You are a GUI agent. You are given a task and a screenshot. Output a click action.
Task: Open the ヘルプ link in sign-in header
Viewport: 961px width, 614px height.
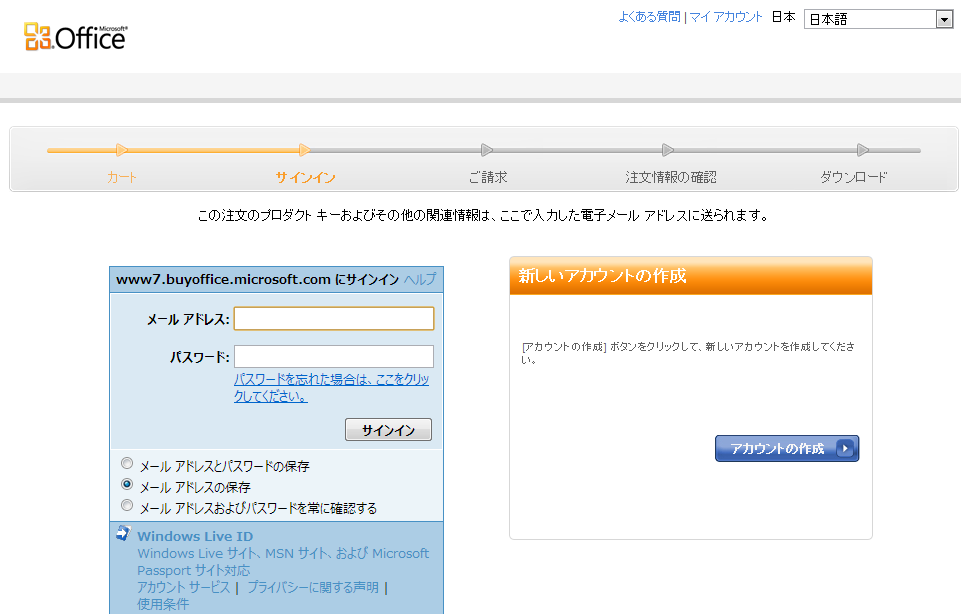[420, 279]
